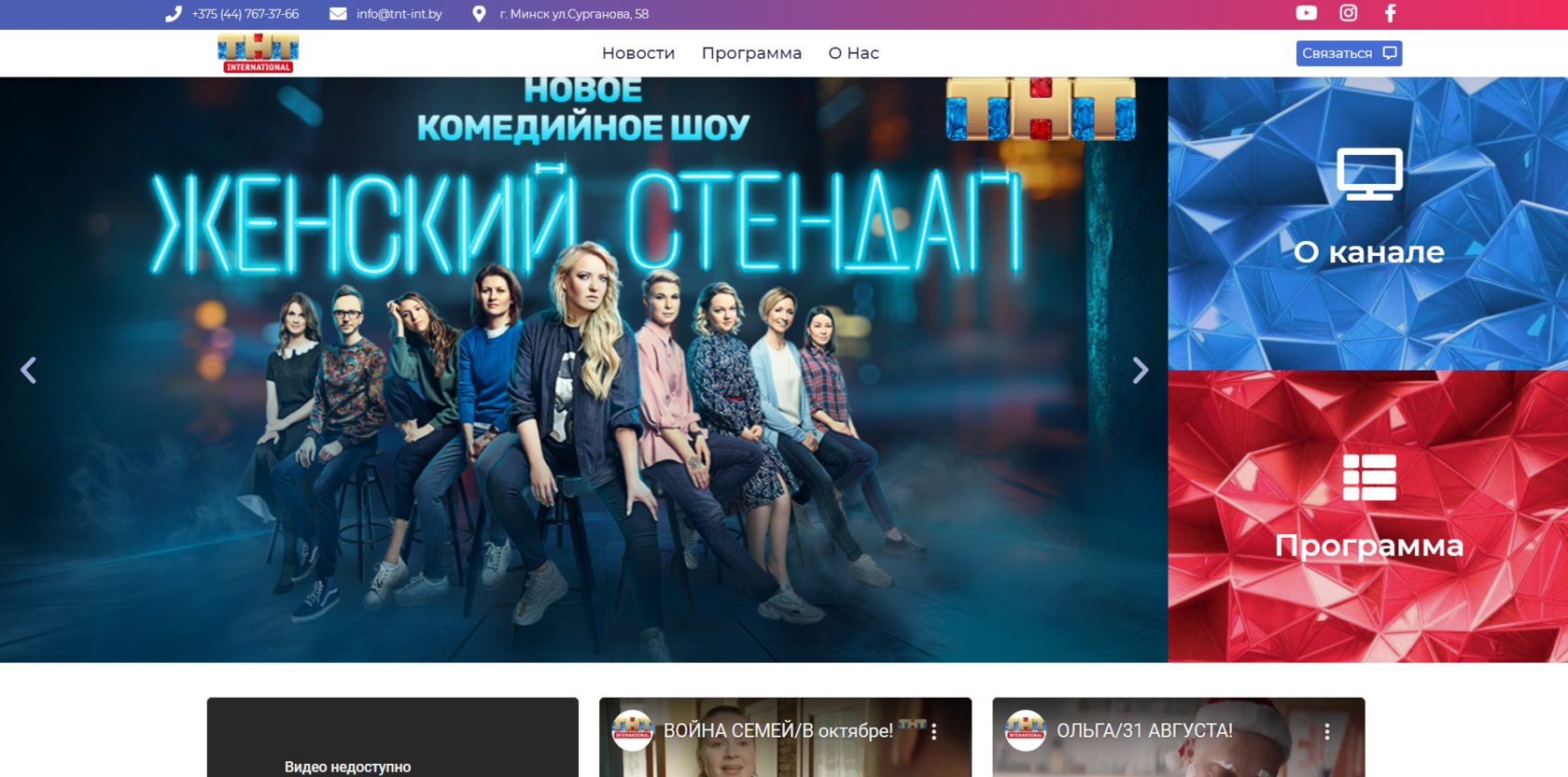Screen dimensions: 1568x777
Task: Open options menu on ОЛЬГА/31 АВГУСТА video
Action: tap(1327, 732)
